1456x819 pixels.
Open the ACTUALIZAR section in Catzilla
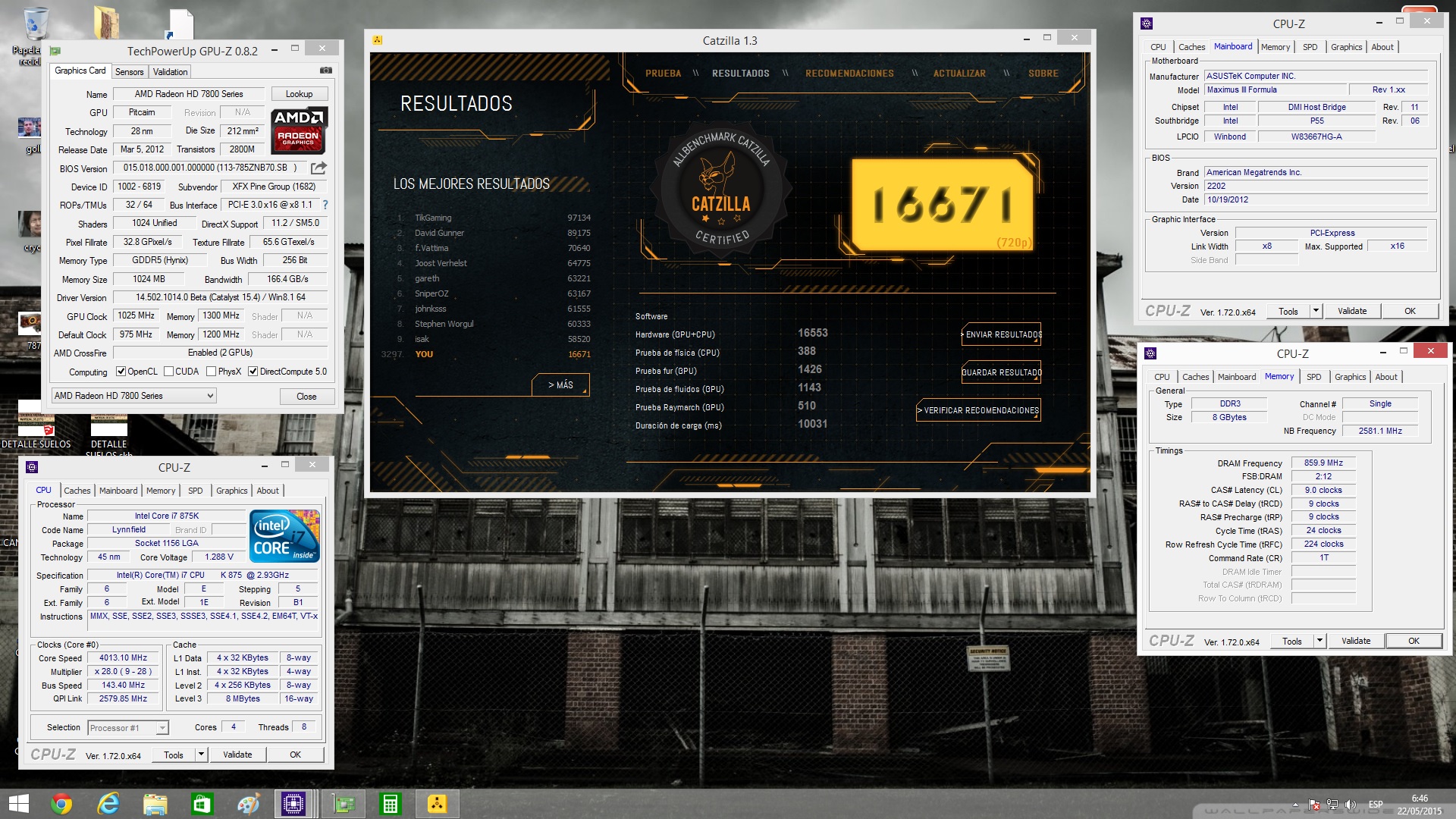(959, 74)
